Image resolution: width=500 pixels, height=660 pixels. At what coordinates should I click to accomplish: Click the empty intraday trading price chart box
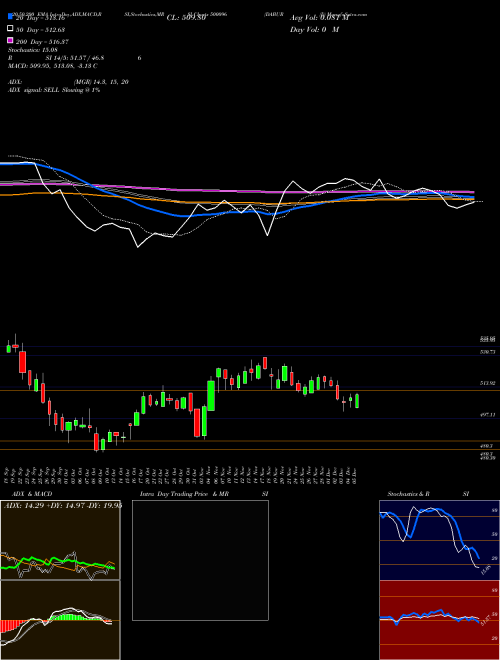tap(200, 560)
